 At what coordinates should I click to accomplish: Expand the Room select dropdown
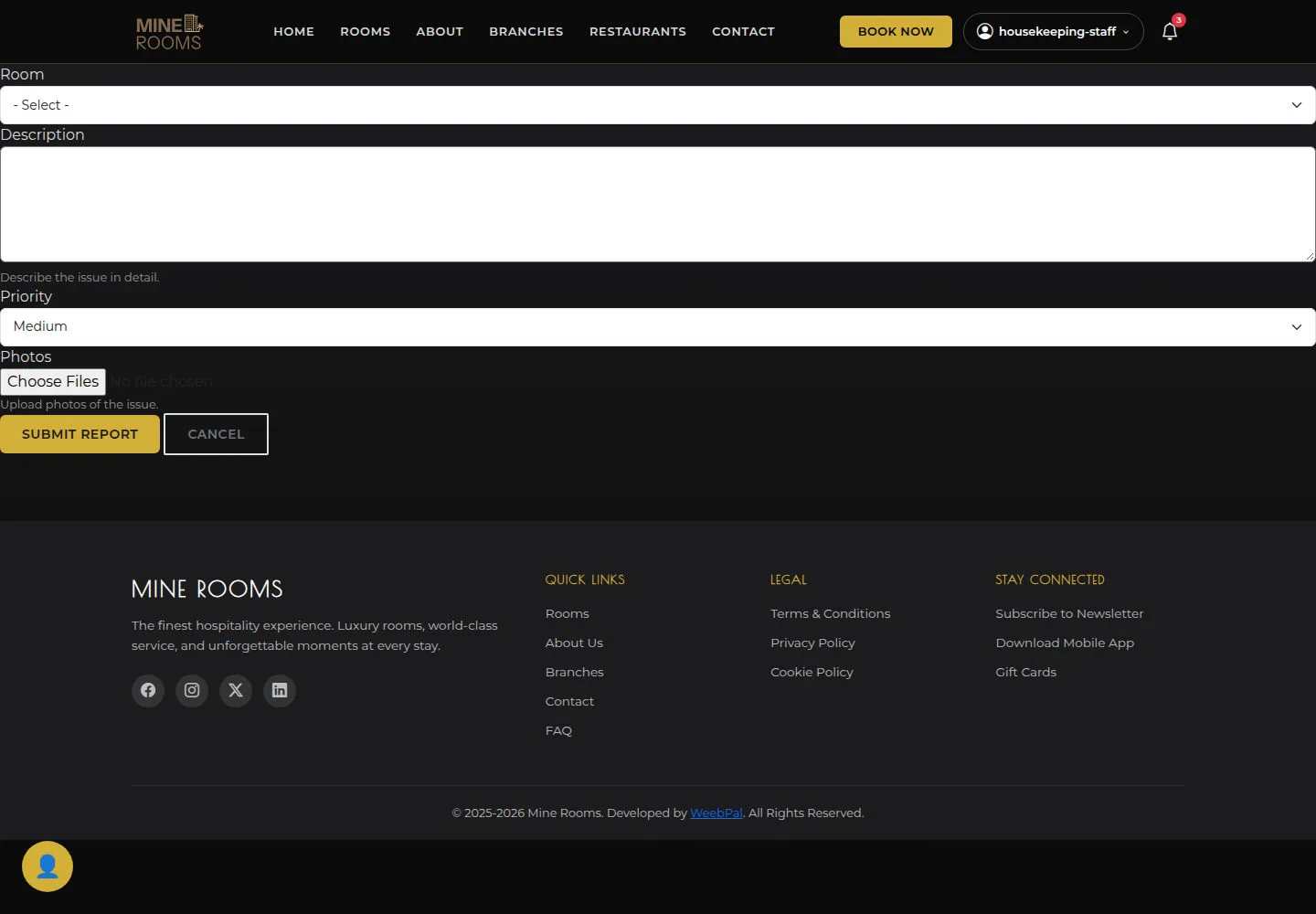658,105
